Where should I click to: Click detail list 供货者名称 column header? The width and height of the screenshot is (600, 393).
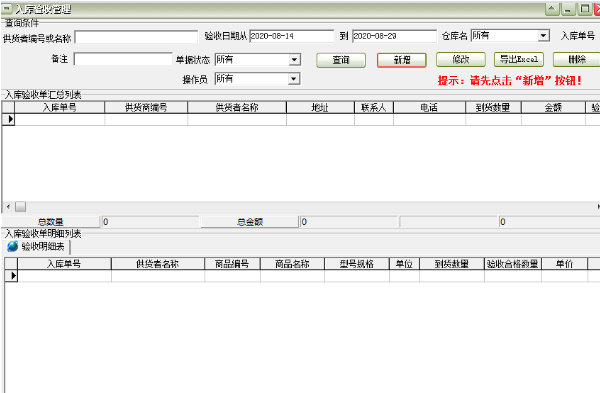pyautogui.click(x=158, y=264)
